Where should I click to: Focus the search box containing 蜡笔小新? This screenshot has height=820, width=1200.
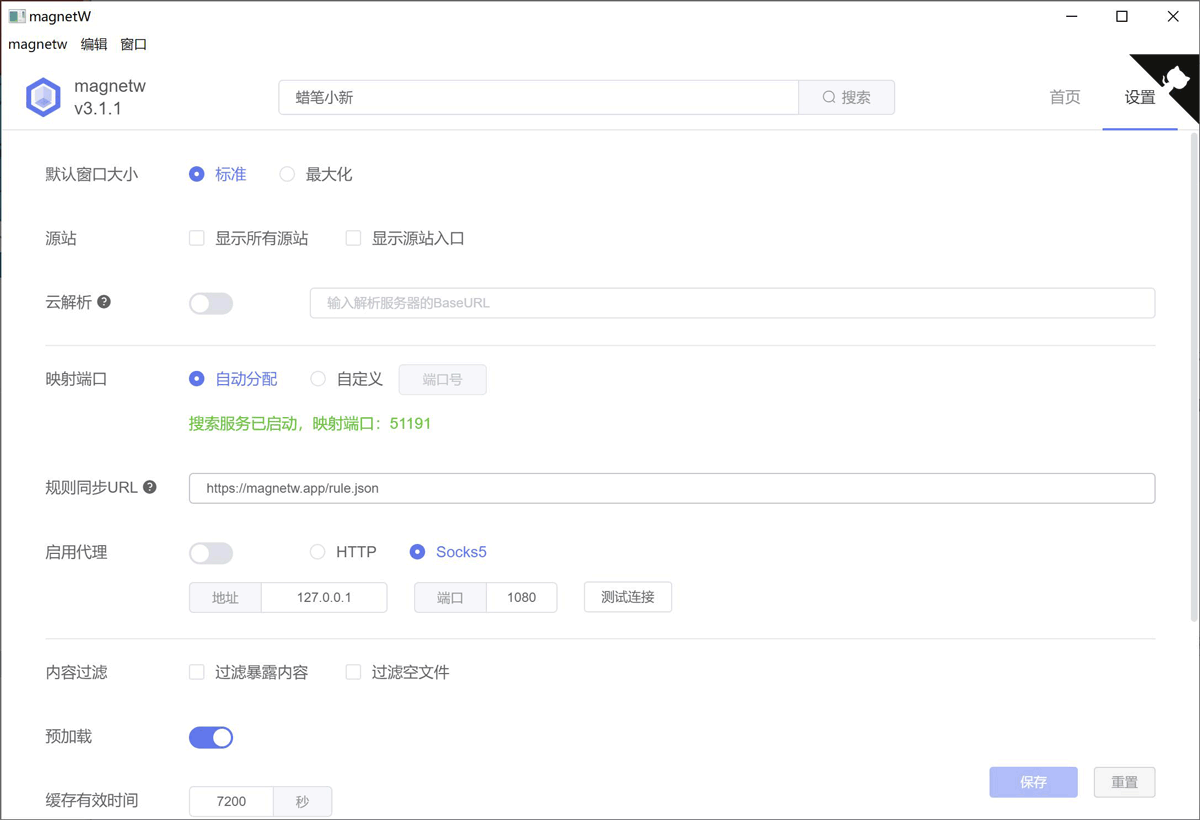pyautogui.click(x=539, y=97)
